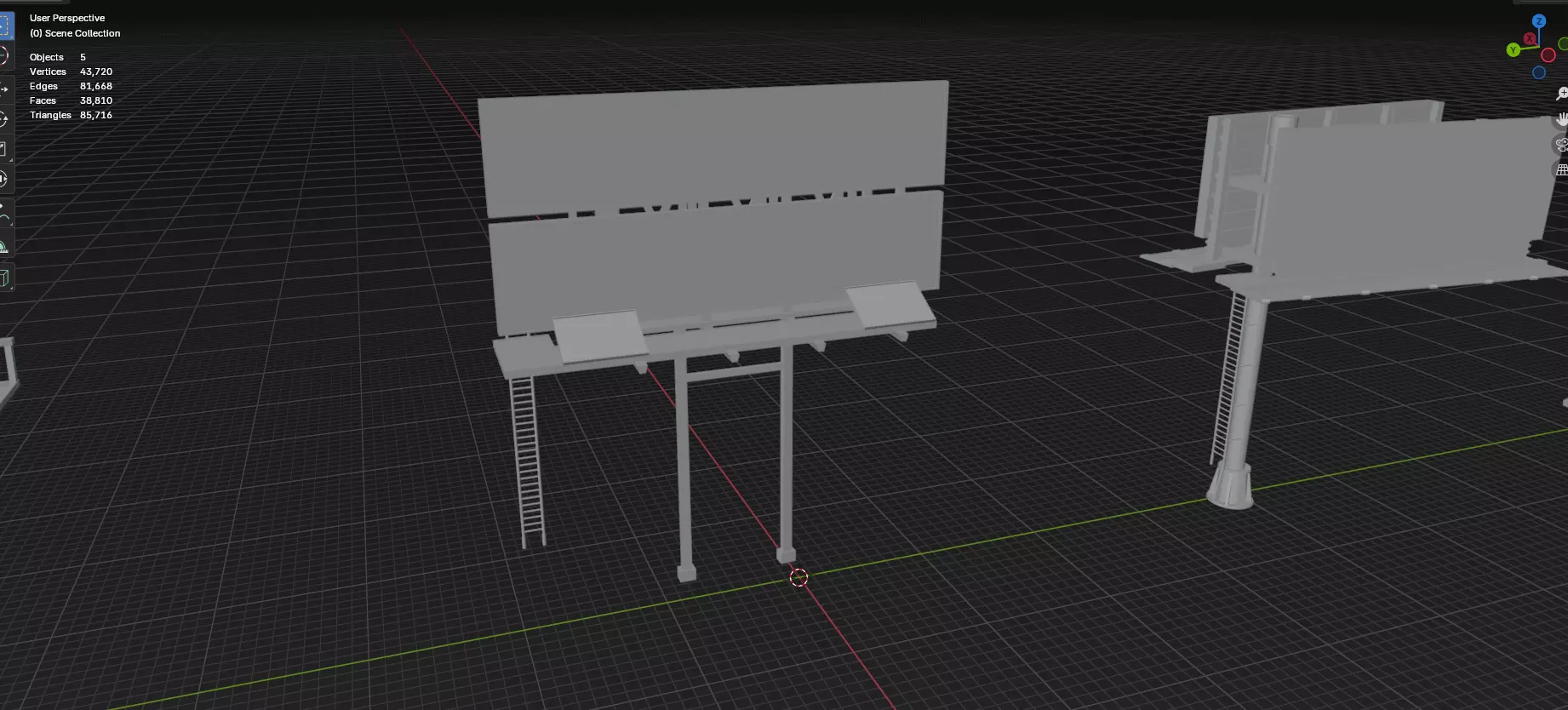Toggle perspective/orthographic grid icon
This screenshot has height=710, width=1568.
coord(1562,169)
